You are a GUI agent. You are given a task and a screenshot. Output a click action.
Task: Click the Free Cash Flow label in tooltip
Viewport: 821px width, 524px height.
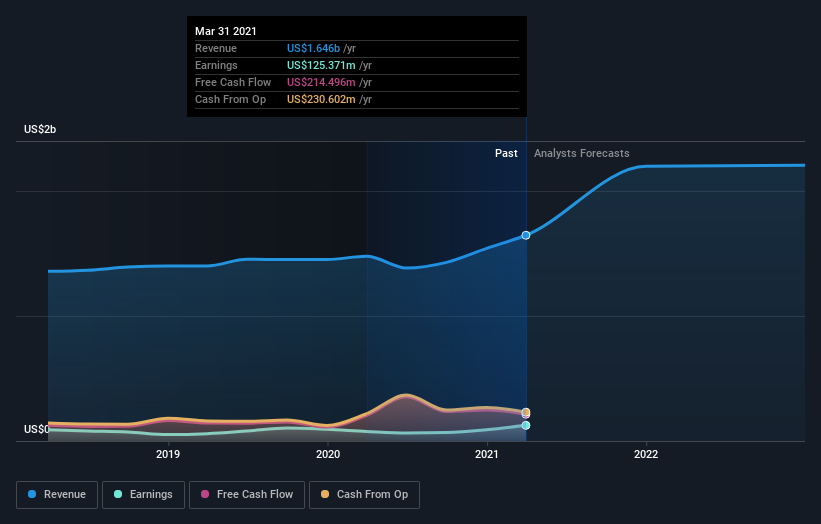(x=233, y=82)
